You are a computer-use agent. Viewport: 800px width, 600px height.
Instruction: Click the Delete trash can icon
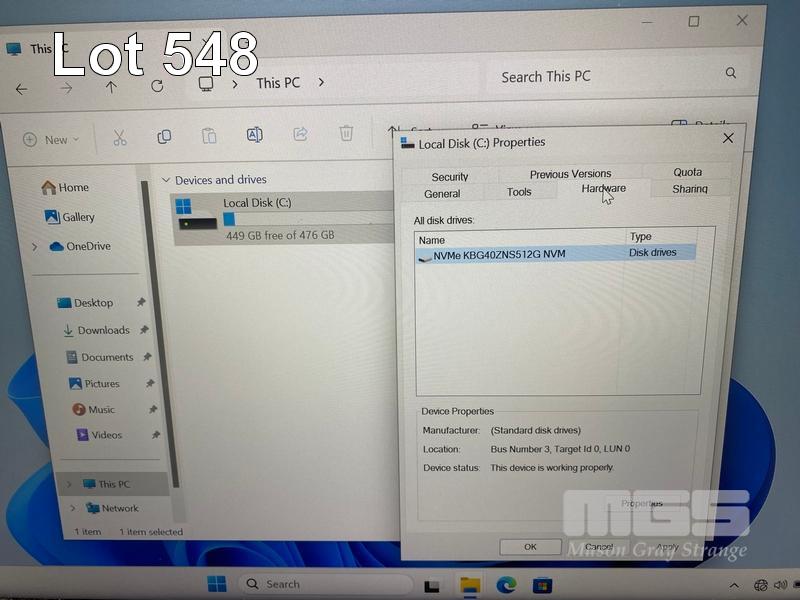tap(346, 133)
